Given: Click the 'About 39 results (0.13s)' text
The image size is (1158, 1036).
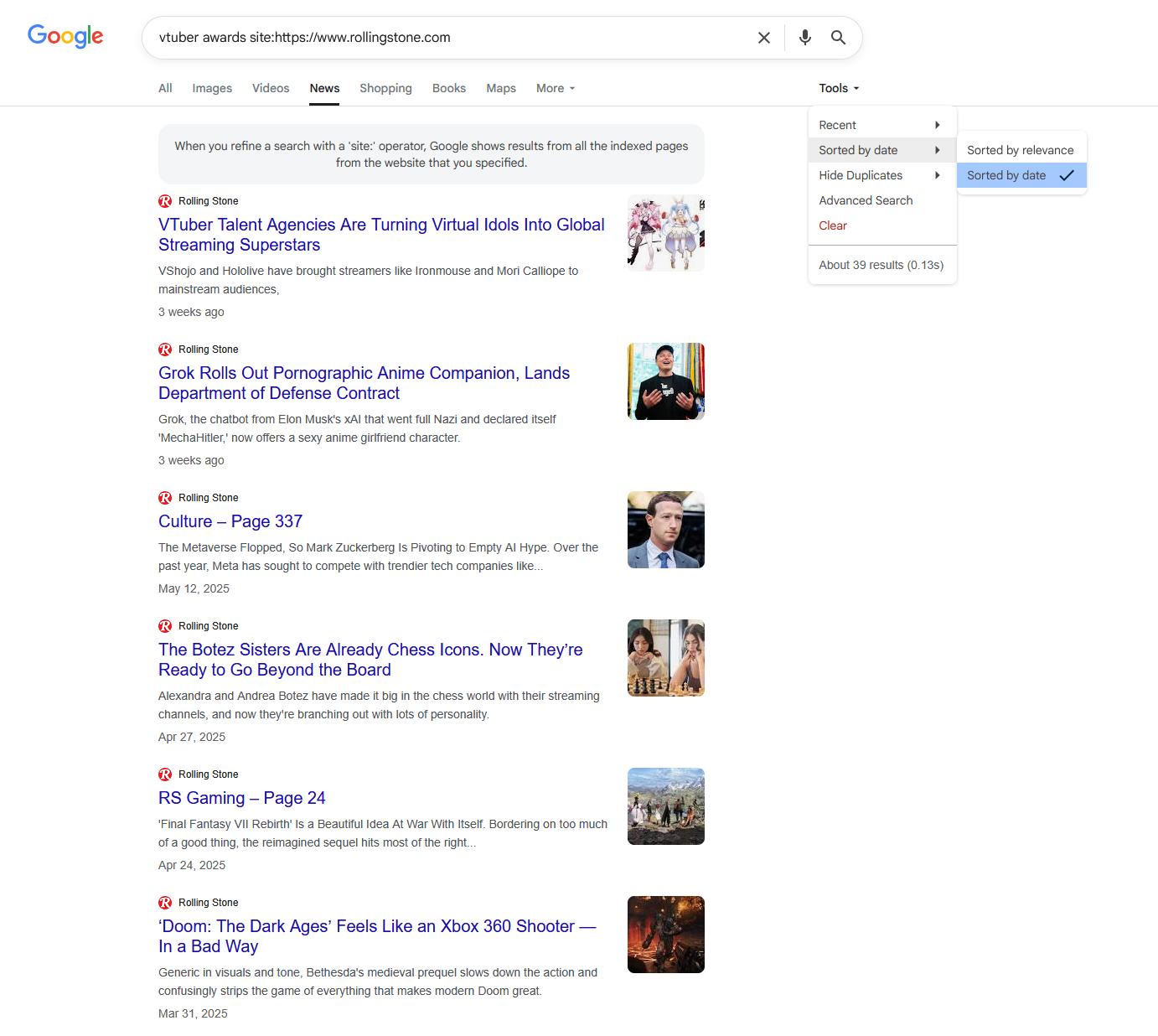Looking at the screenshot, I should [x=881, y=265].
